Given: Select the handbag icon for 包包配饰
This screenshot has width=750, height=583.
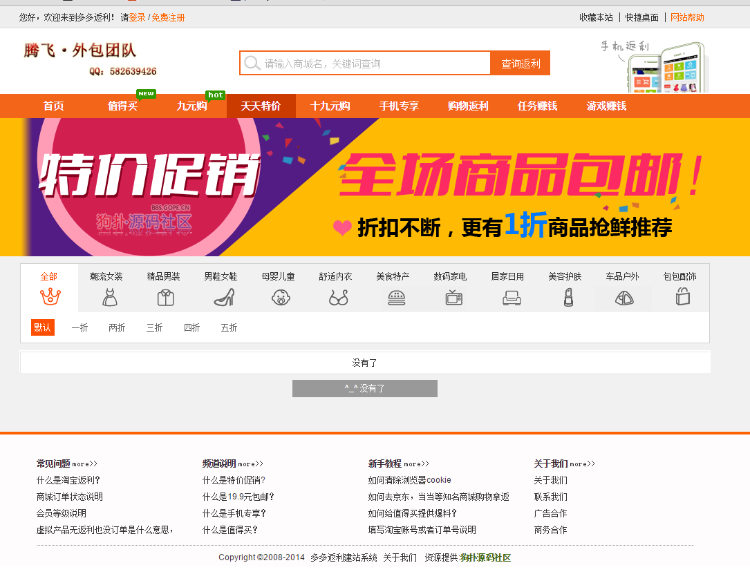Looking at the screenshot, I should coord(683,297).
